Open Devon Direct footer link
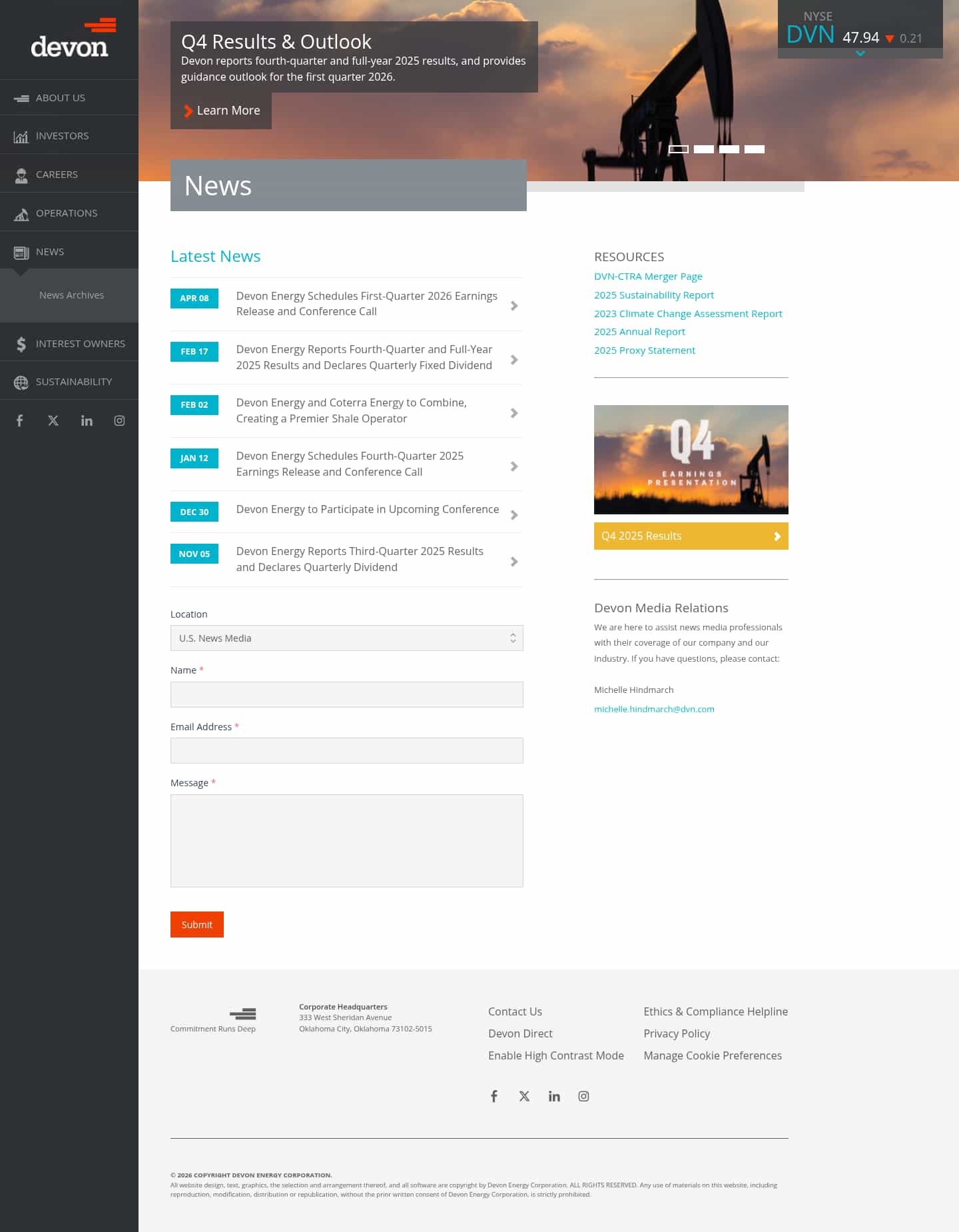The width and height of the screenshot is (959, 1232). point(520,1033)
